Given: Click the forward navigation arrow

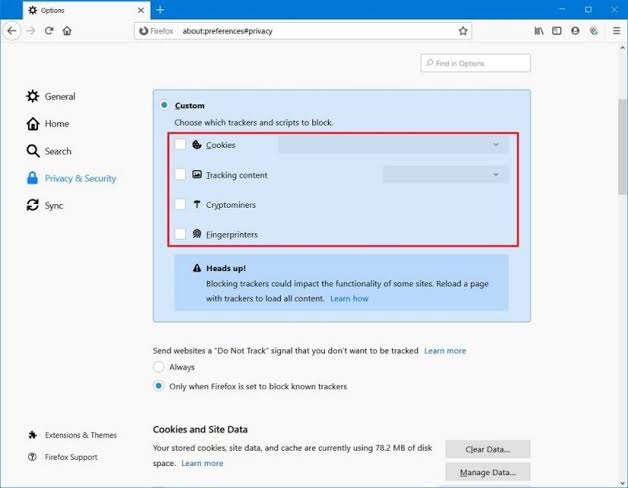Looking at the screenshot, I should (x=30, y=31).
